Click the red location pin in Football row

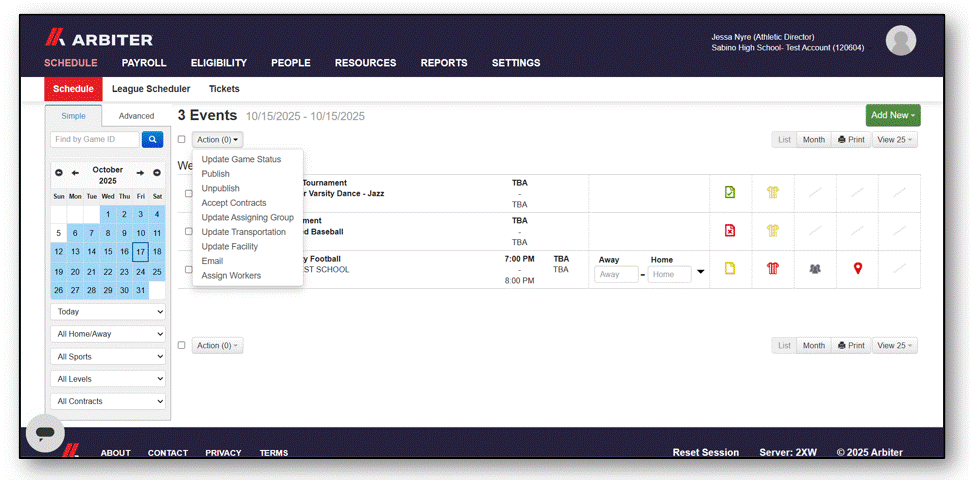857,268
